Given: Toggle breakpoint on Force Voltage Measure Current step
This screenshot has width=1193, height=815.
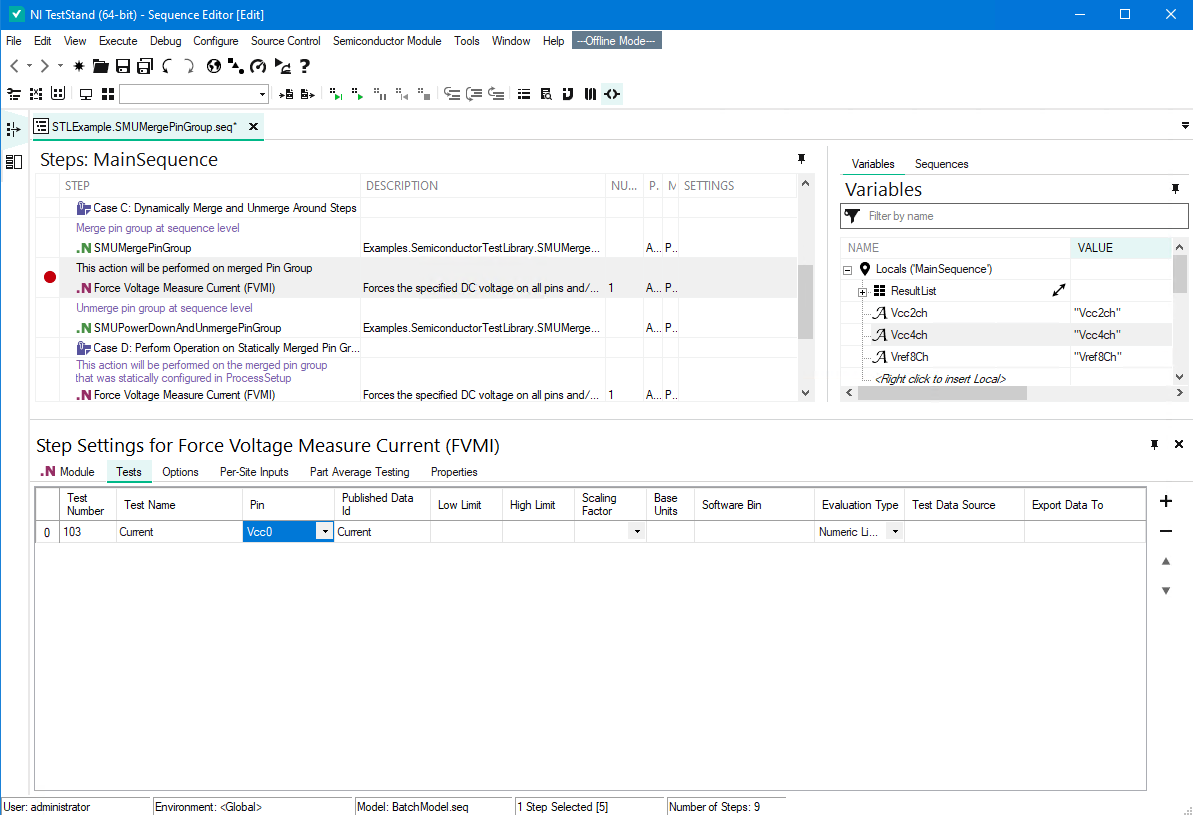Looking at the screenshot, I should point(50,278).
